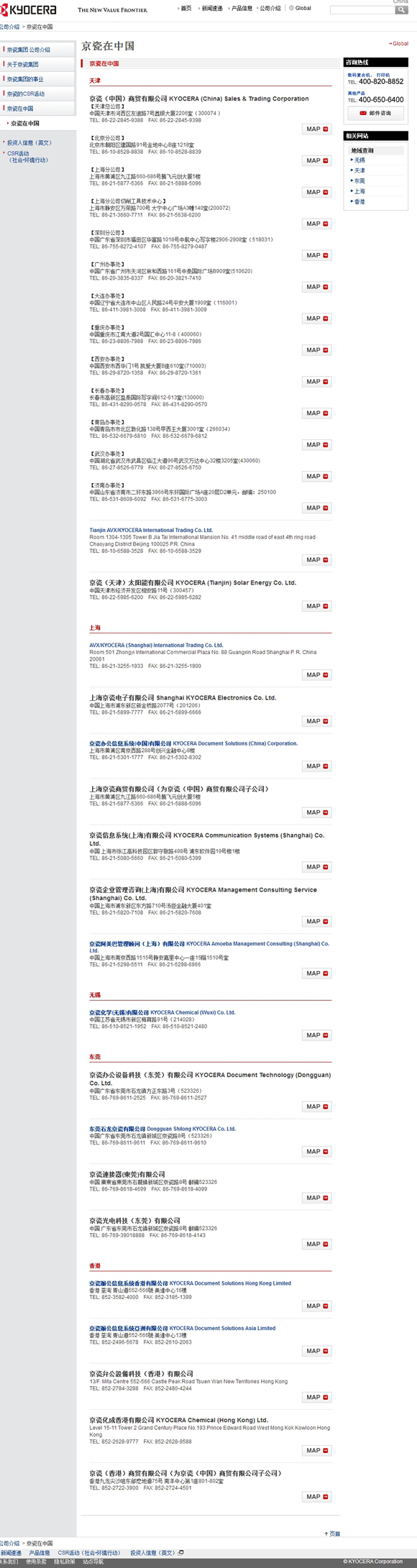Jump to 东莞 in 地域查询 list
The image size is (417, 1568).
click(359, 181)
